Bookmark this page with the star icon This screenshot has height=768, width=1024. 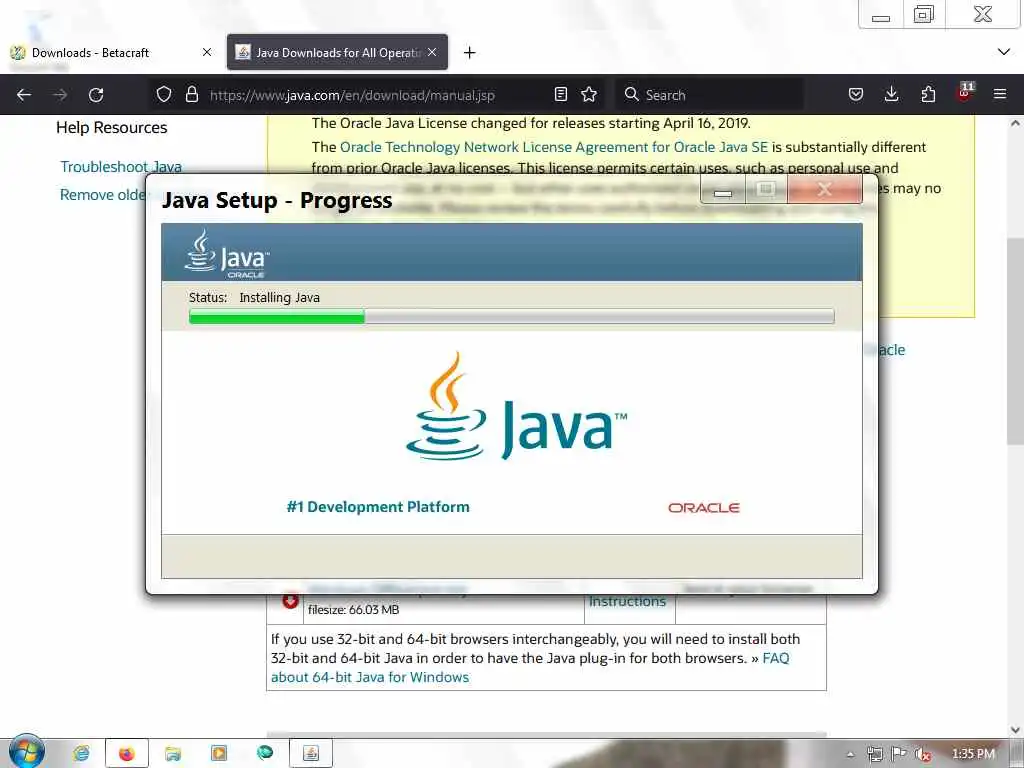coord(589,94)
